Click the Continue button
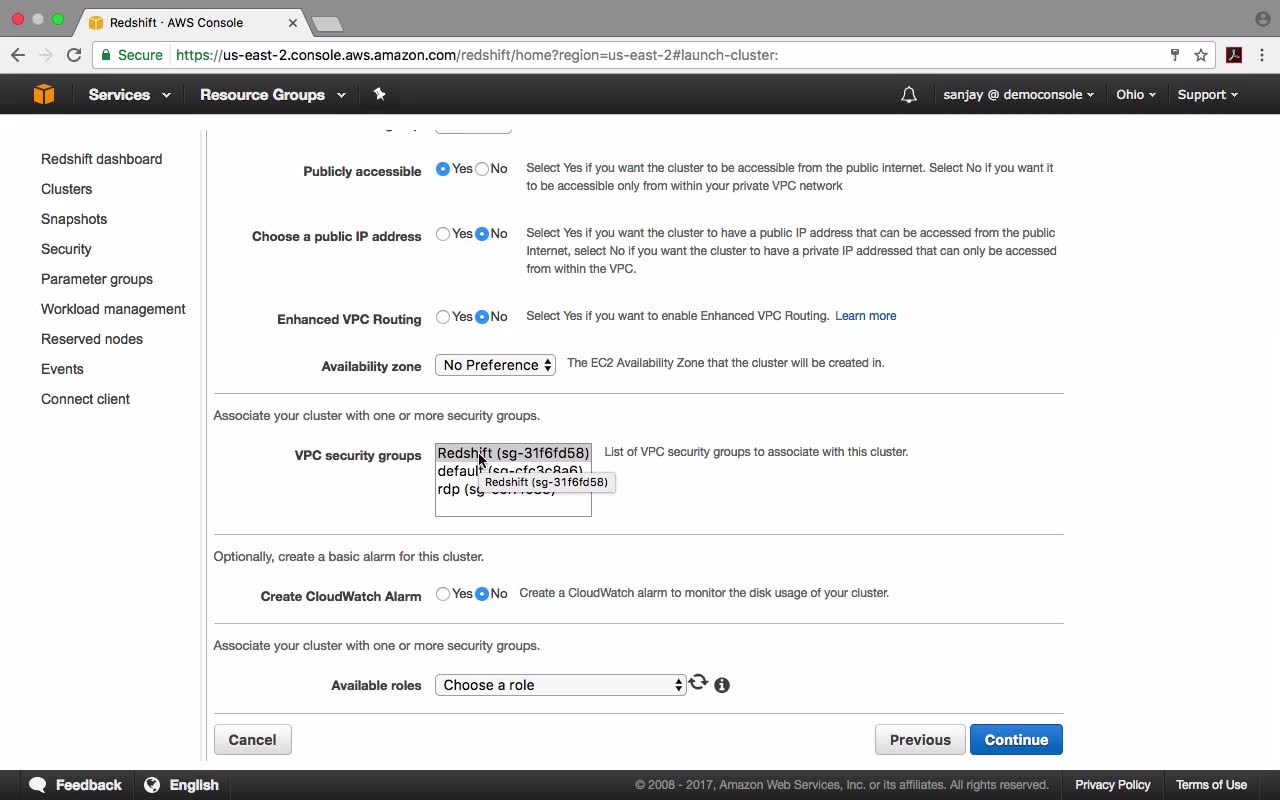Viewport: 1280px width, 800px height. pos(1016,740)
